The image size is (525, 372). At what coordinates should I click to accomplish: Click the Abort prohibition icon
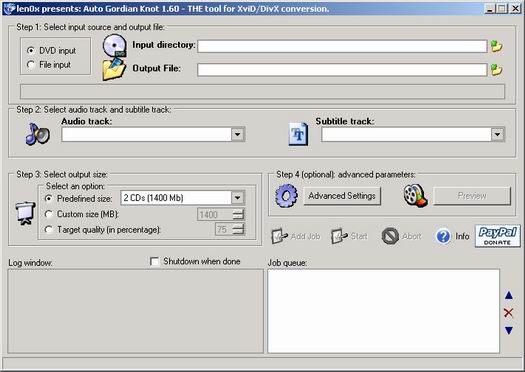390,236
